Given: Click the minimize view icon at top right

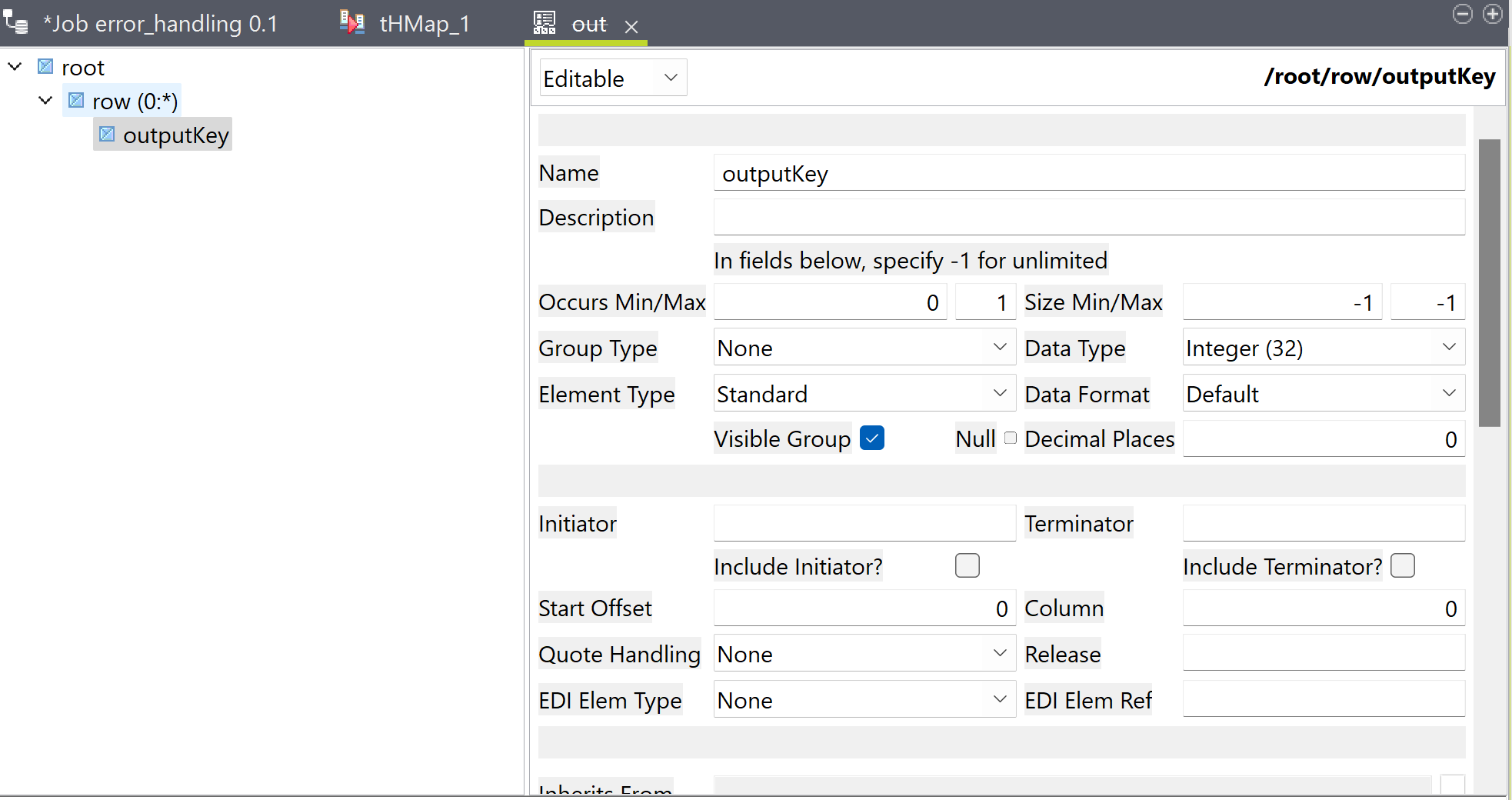Looking at the screenshot, I should point(1462,14).
